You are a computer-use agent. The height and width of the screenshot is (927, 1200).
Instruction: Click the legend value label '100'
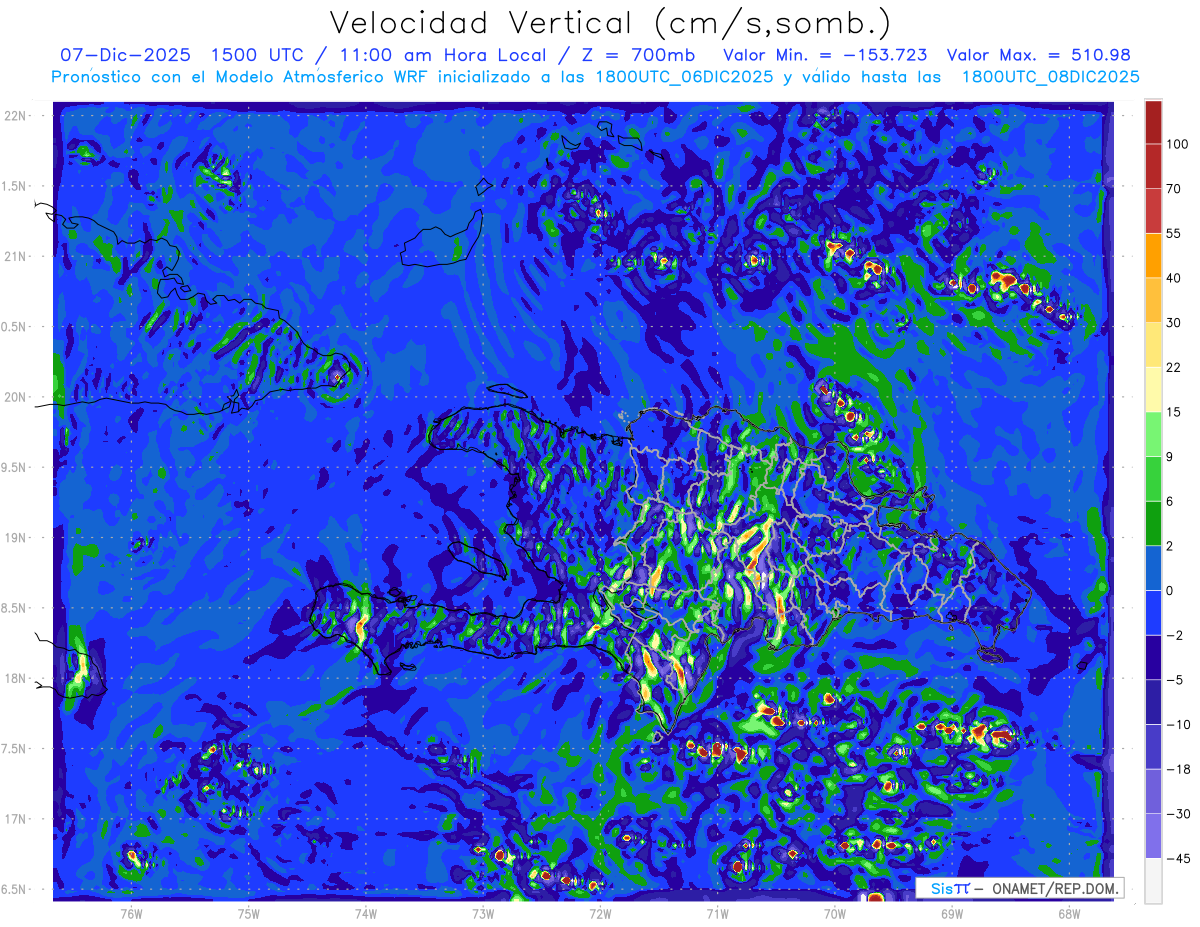click(1178, 144)
